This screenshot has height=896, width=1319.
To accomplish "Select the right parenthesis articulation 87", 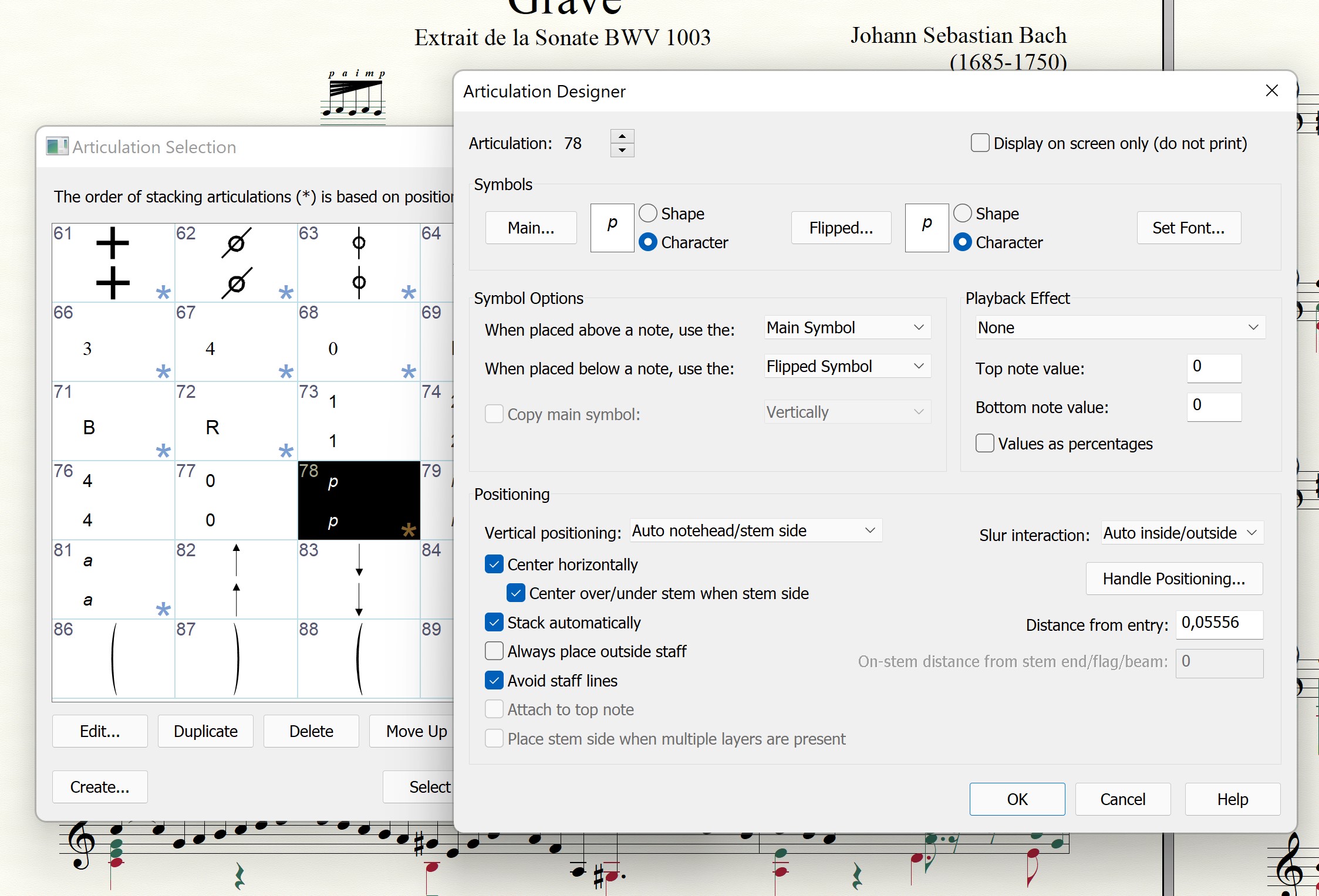I will [236, 658].
